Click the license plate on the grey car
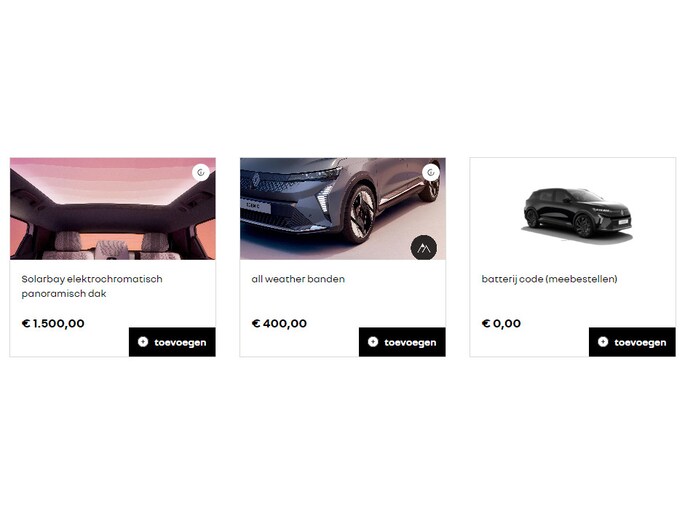 click(256, 205)
